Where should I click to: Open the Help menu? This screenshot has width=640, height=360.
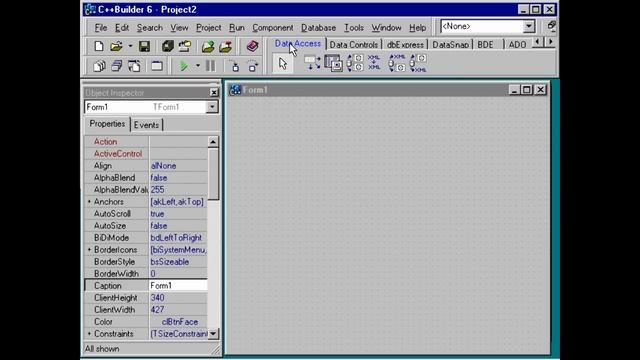tap(417, 28)
